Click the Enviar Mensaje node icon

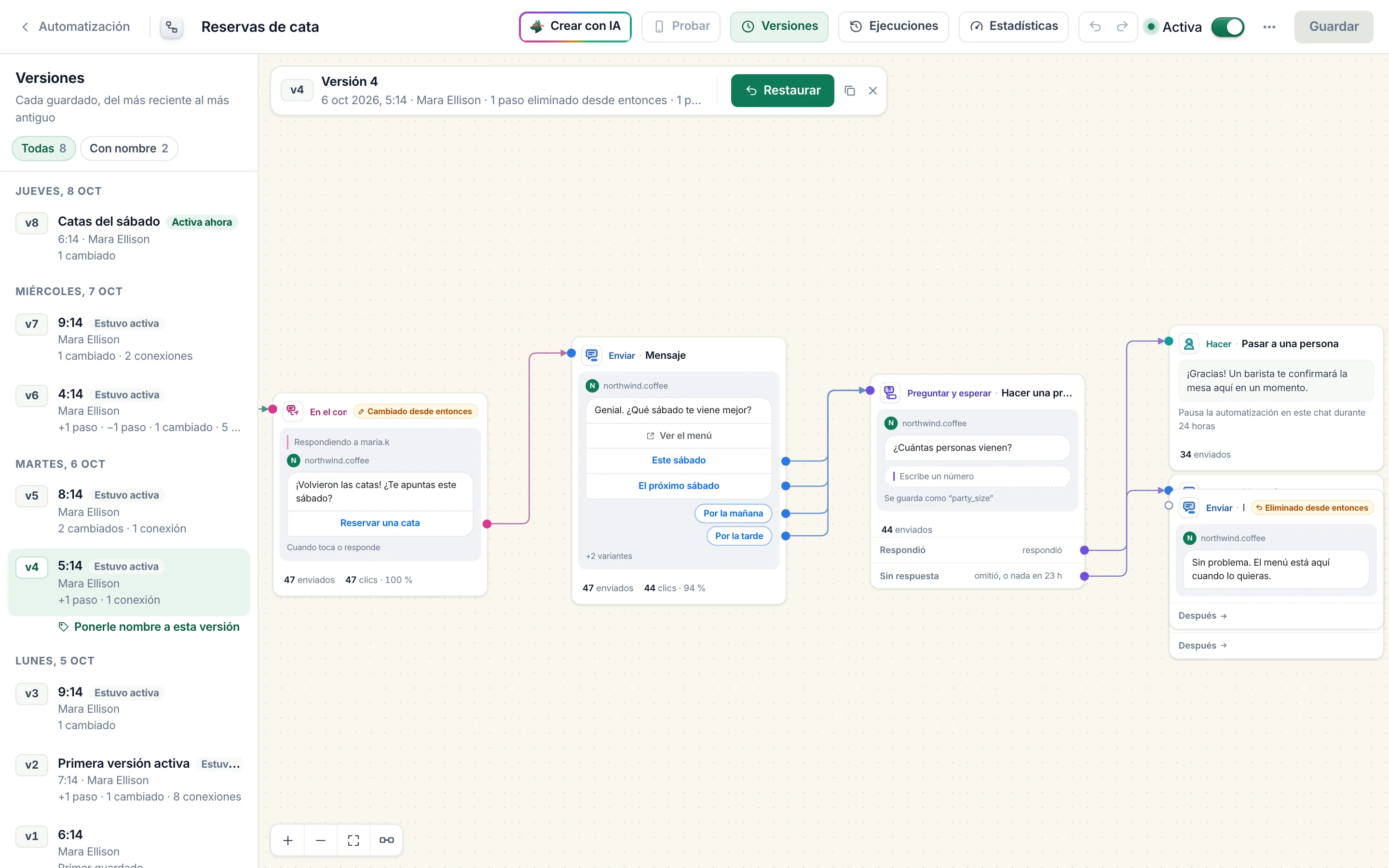click(592, 355)
